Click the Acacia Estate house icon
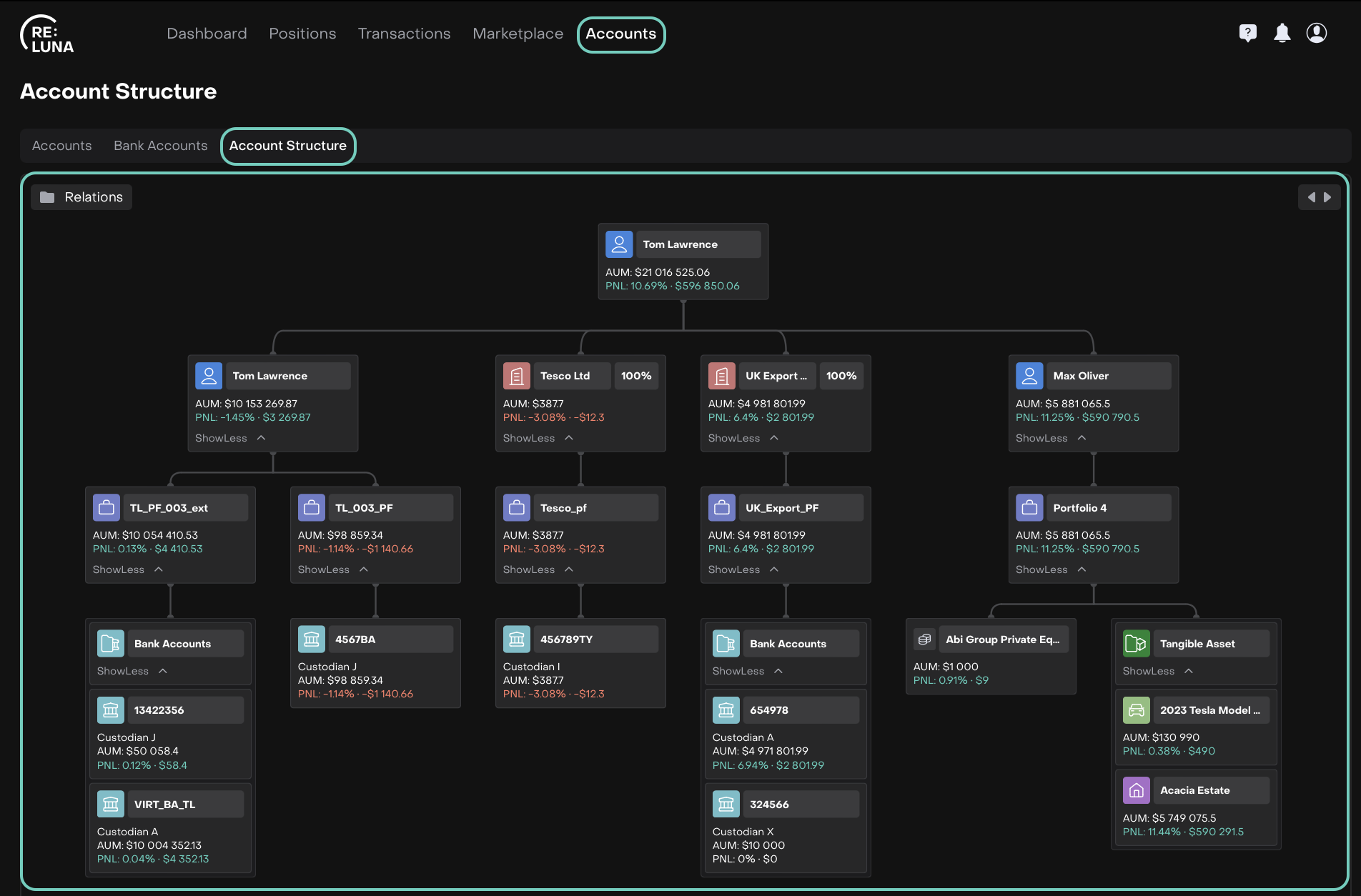 (1136, 790)
